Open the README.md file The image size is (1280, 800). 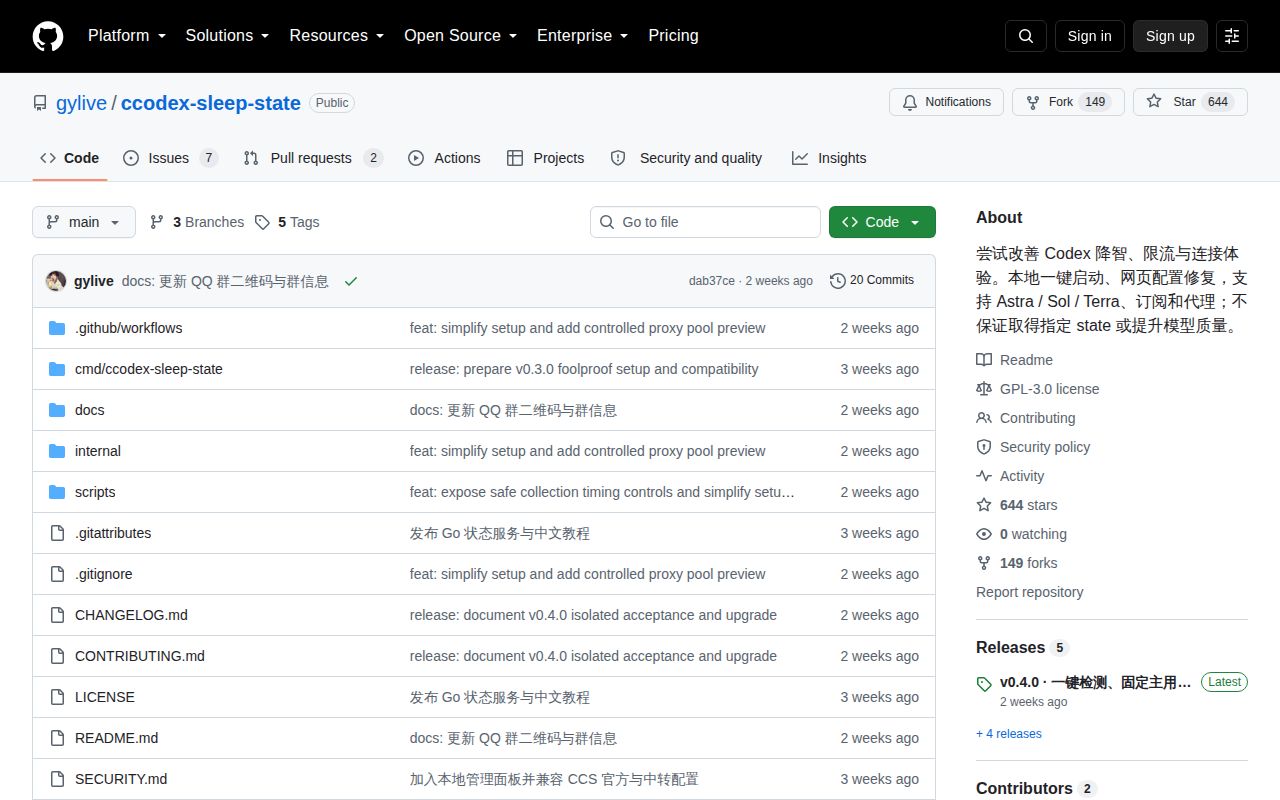point(116,738)
